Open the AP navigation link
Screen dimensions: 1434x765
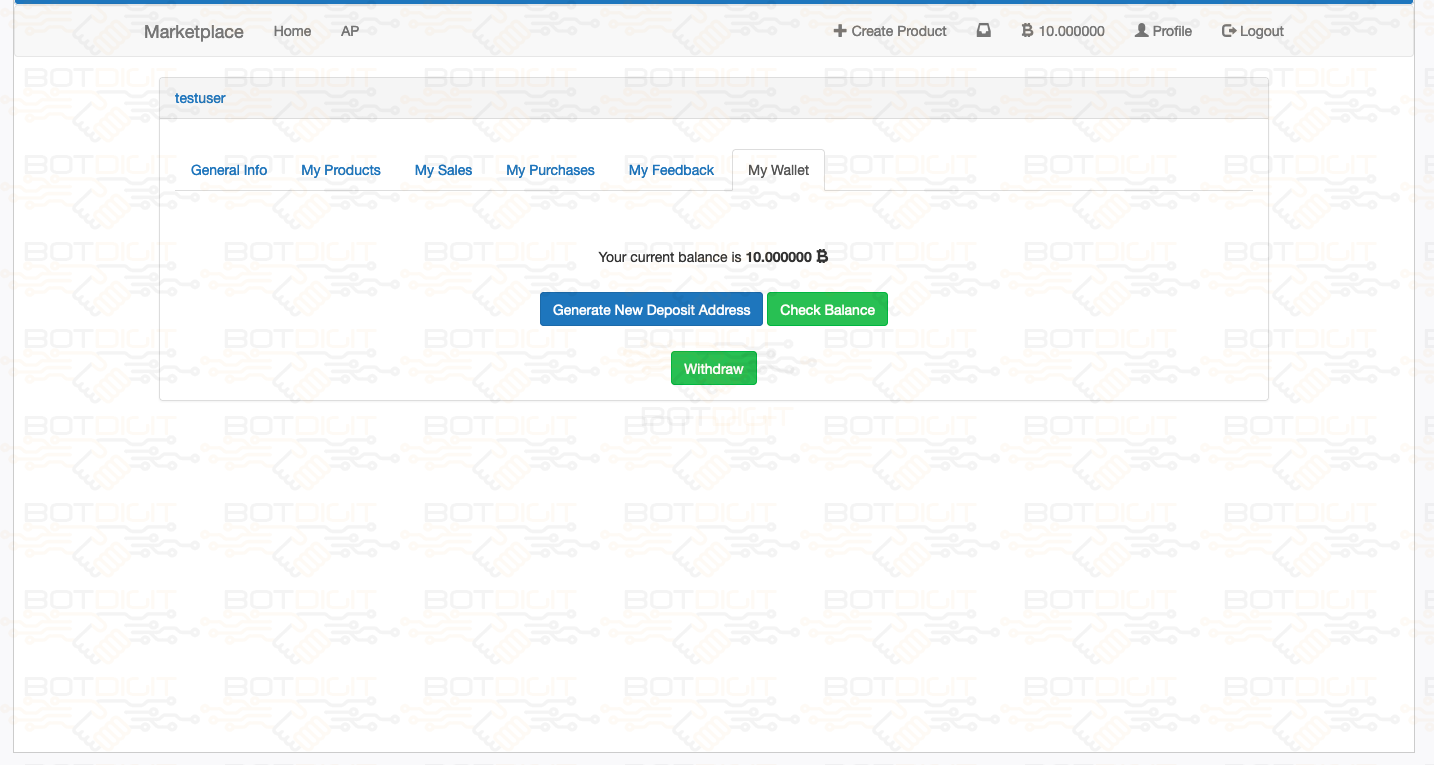point(350,31)
